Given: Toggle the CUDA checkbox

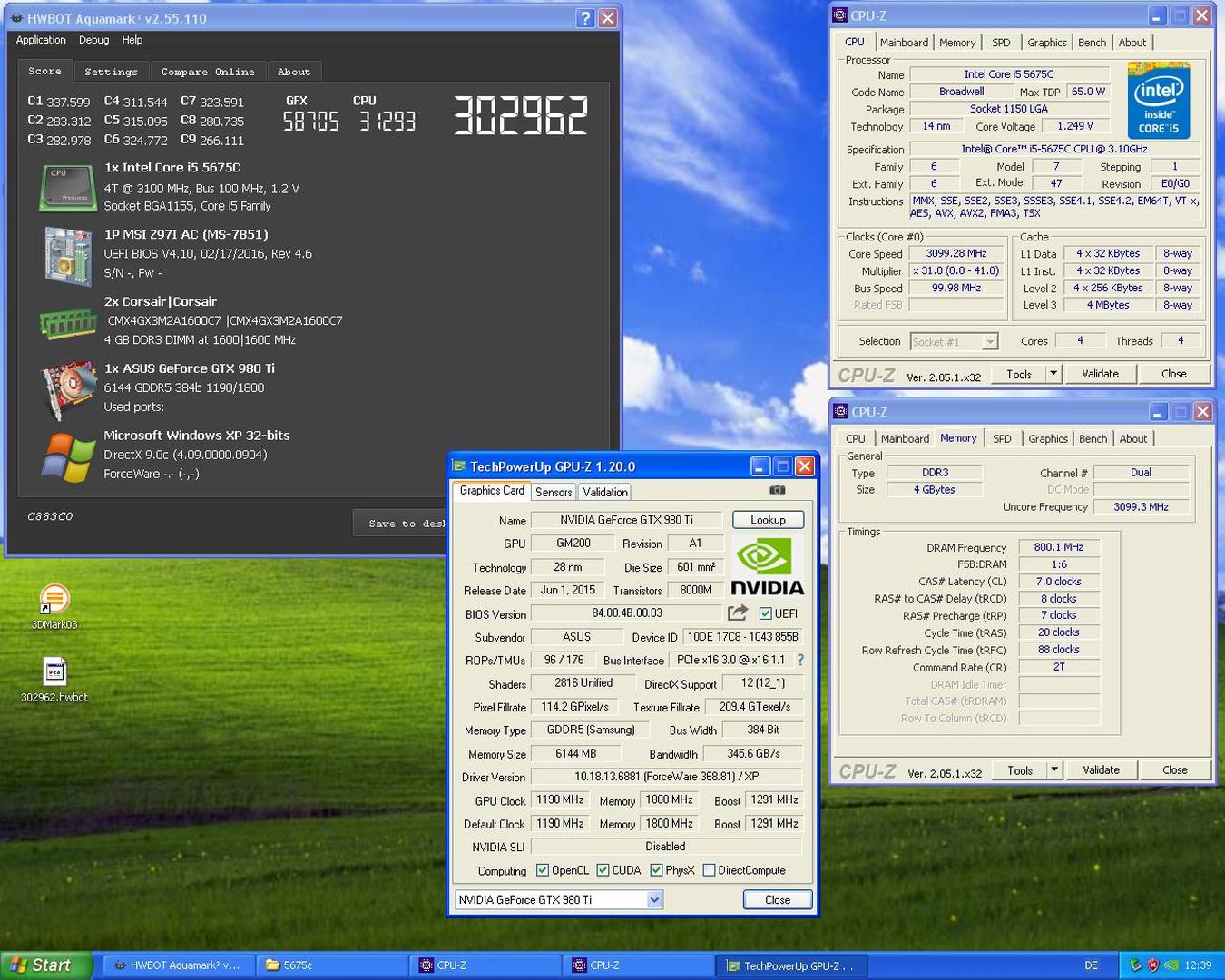Looking at the screenshot, I should [603, 870].
